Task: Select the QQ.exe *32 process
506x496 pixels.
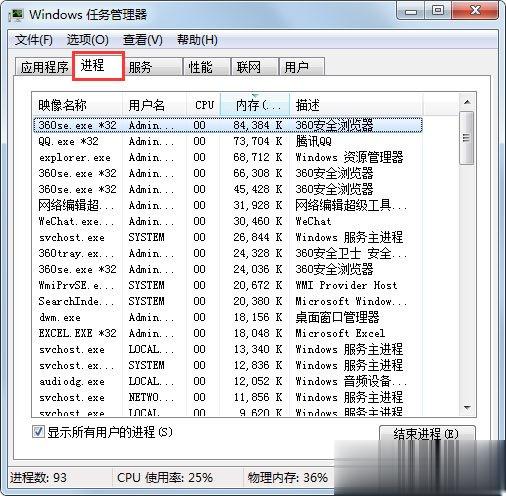Action: click(228, 141)
